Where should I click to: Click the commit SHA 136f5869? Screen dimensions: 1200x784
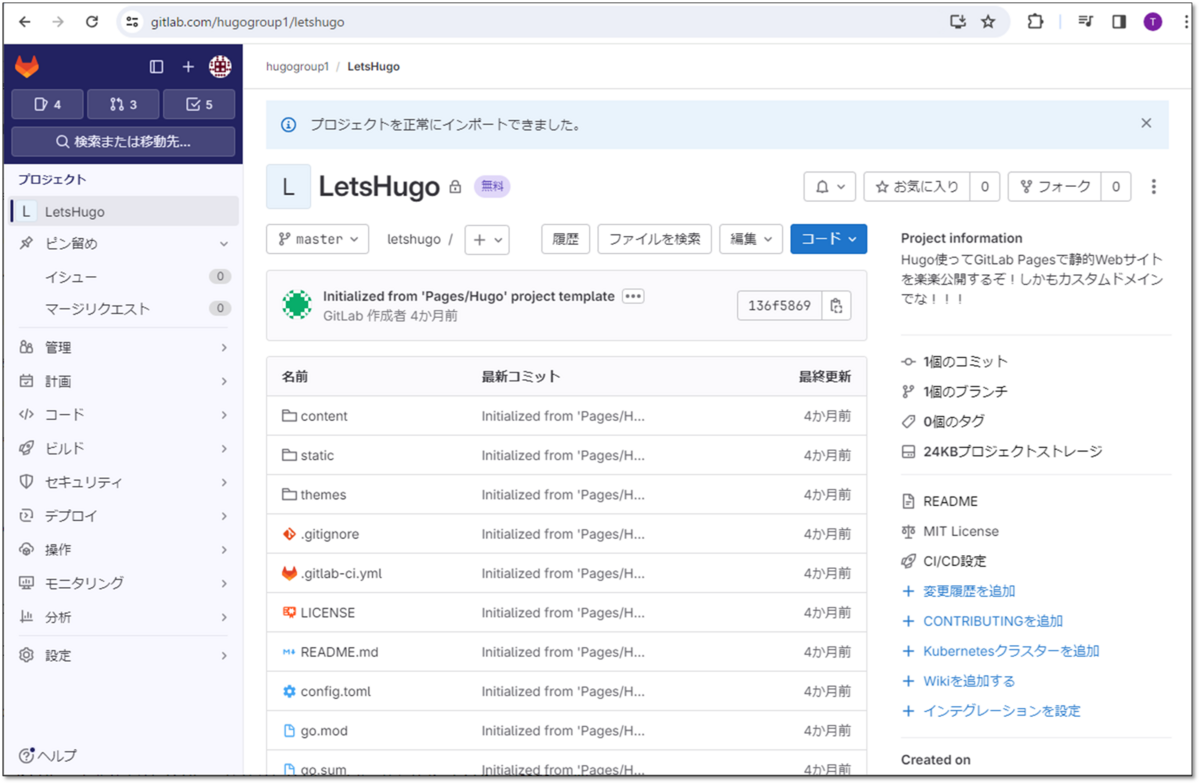(x=780, y=306)
